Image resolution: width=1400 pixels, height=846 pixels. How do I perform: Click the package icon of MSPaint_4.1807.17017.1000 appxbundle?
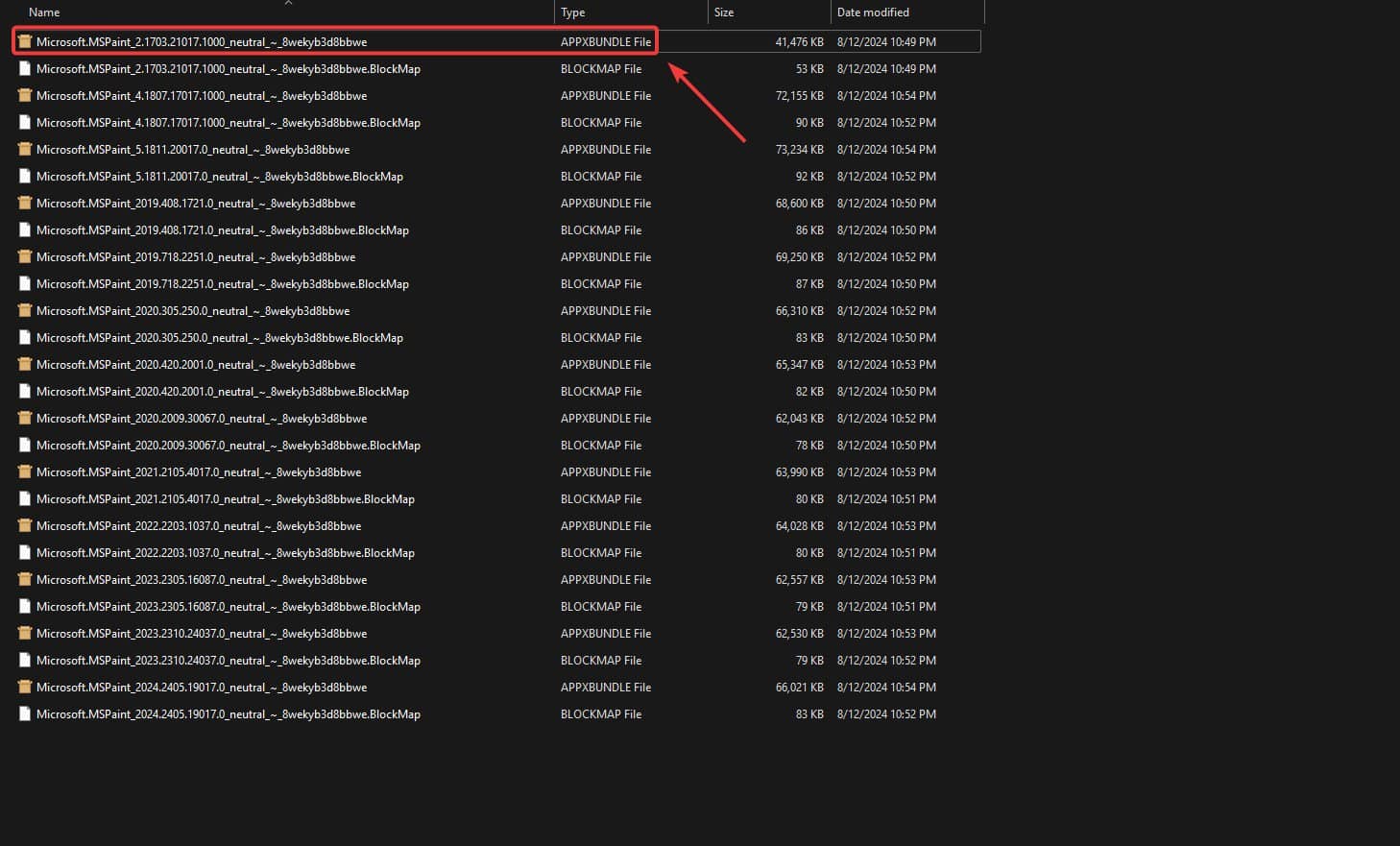[25, 95]
